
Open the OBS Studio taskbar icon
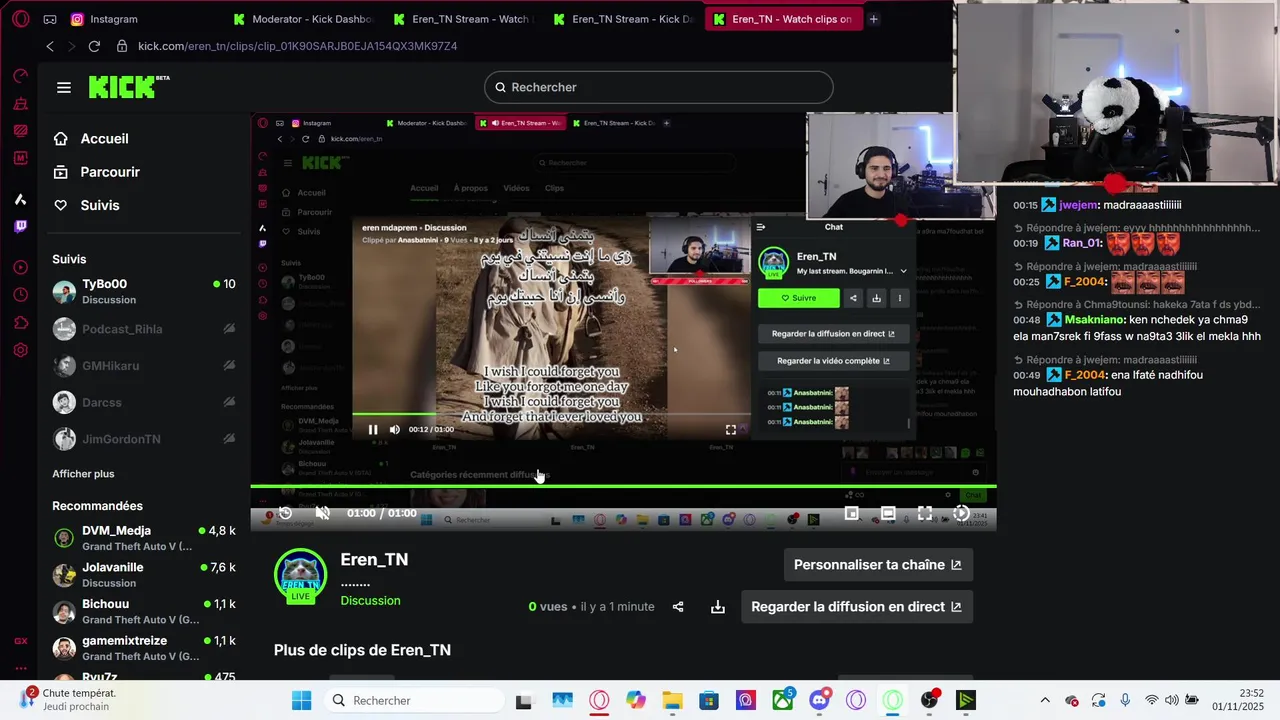click(930, 701)
